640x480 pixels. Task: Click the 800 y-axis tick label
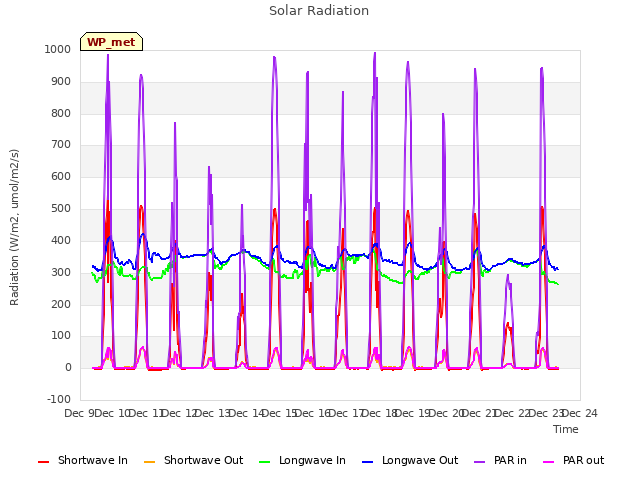pyautogui.click(x=60, y=113)
